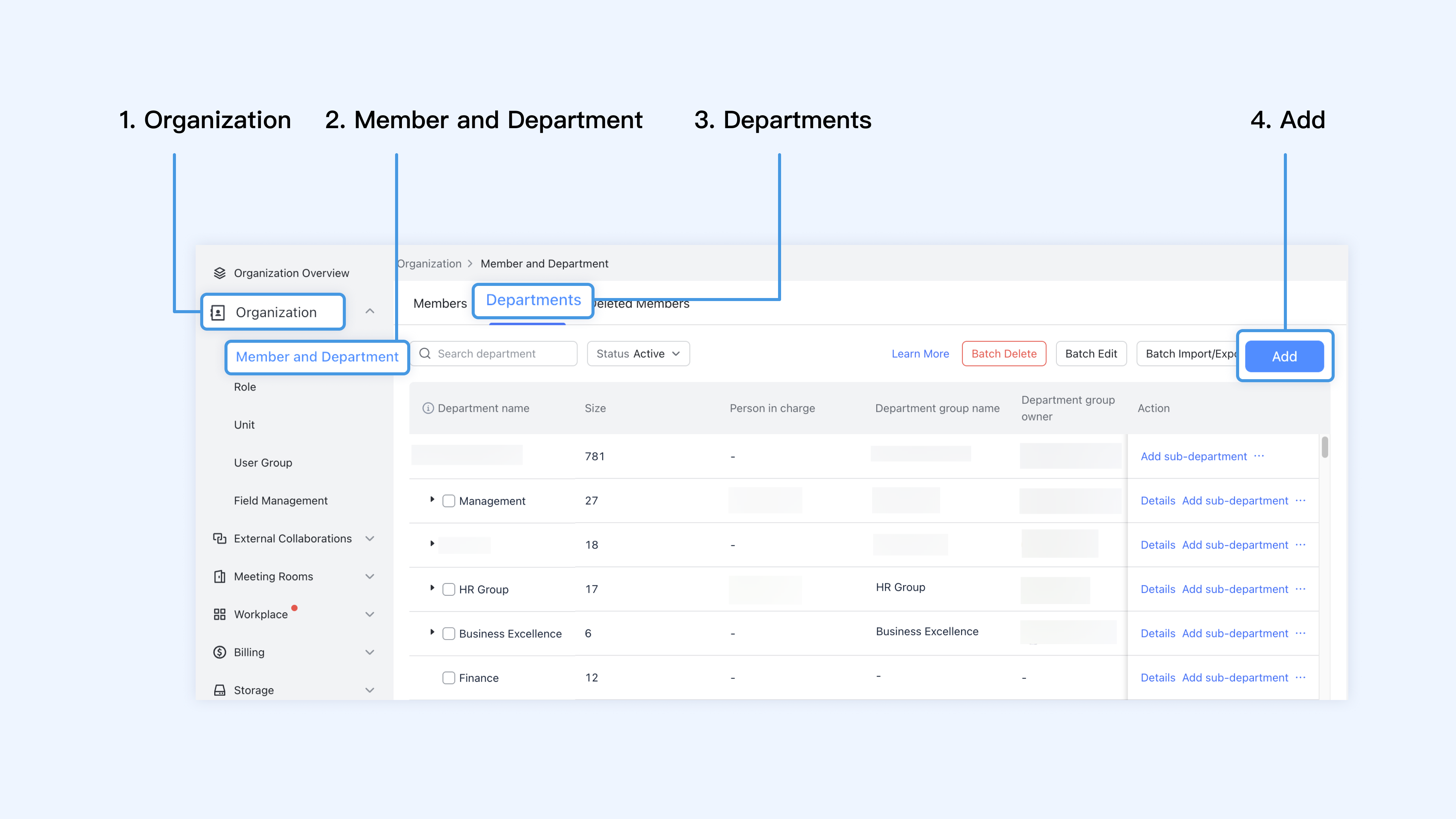The image size is (1456, 819).
Task: Open Organization Overview layers icon
Action: tap(219, 273)
